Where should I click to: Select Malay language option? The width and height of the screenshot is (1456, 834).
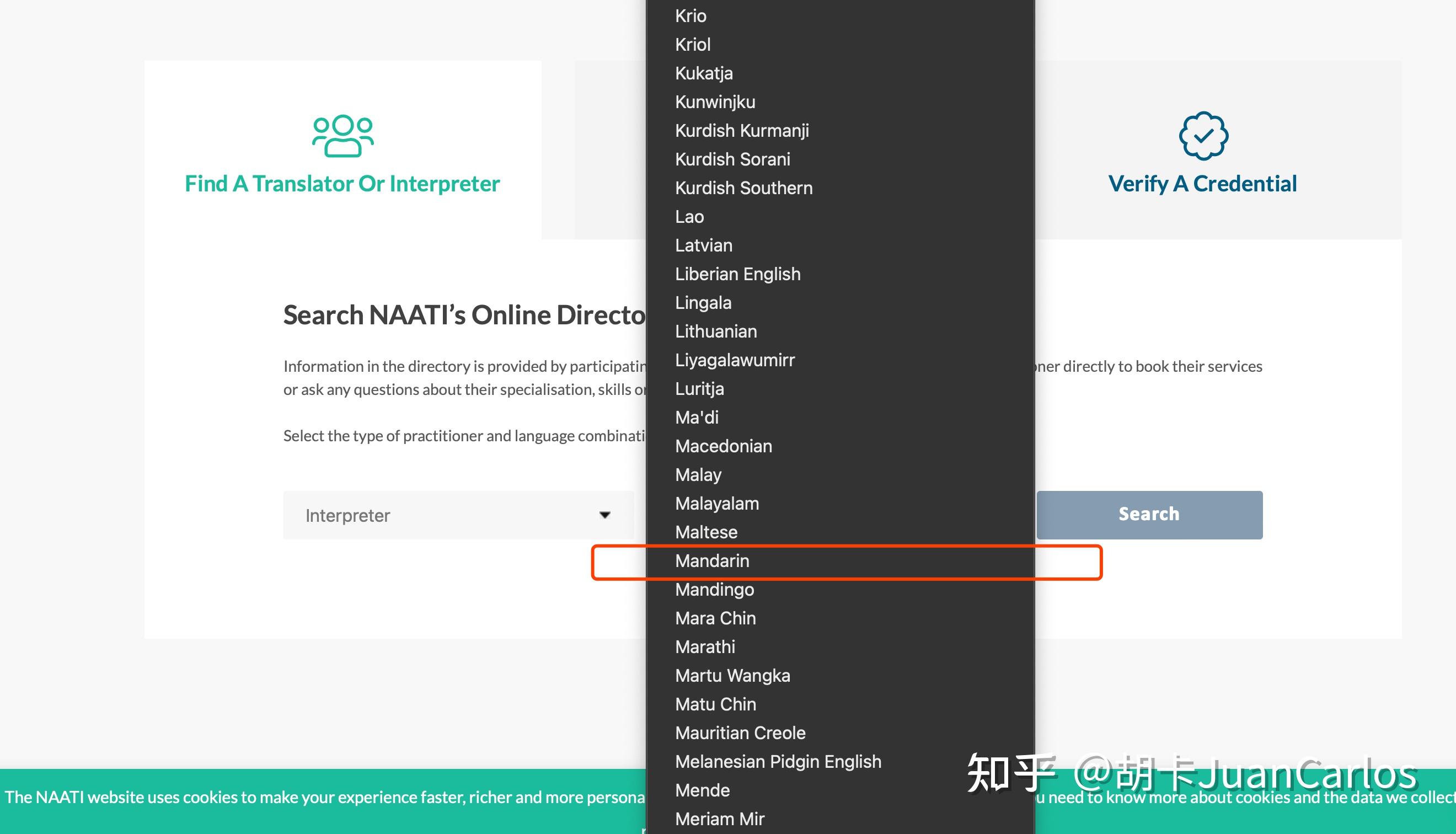[x=698, y=475]
